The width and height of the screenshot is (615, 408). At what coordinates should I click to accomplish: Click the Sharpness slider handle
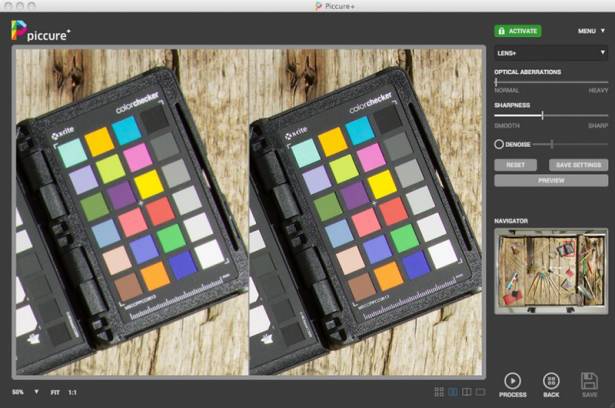[x=542, y=115]
